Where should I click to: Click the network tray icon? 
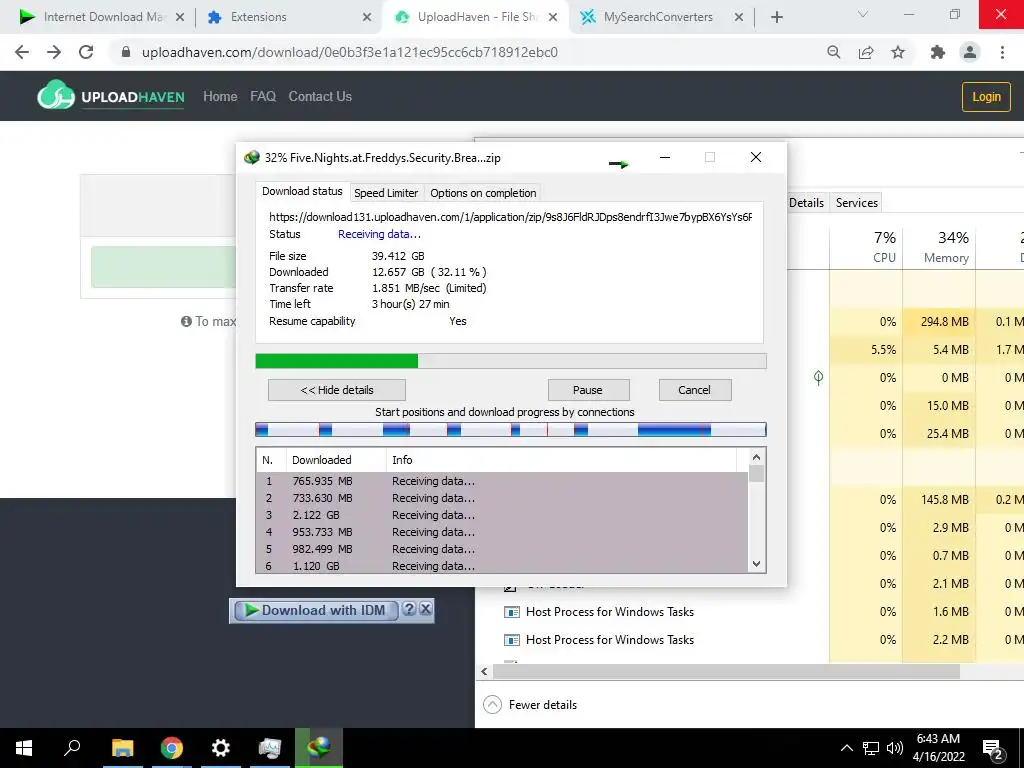tap(871, 748)
